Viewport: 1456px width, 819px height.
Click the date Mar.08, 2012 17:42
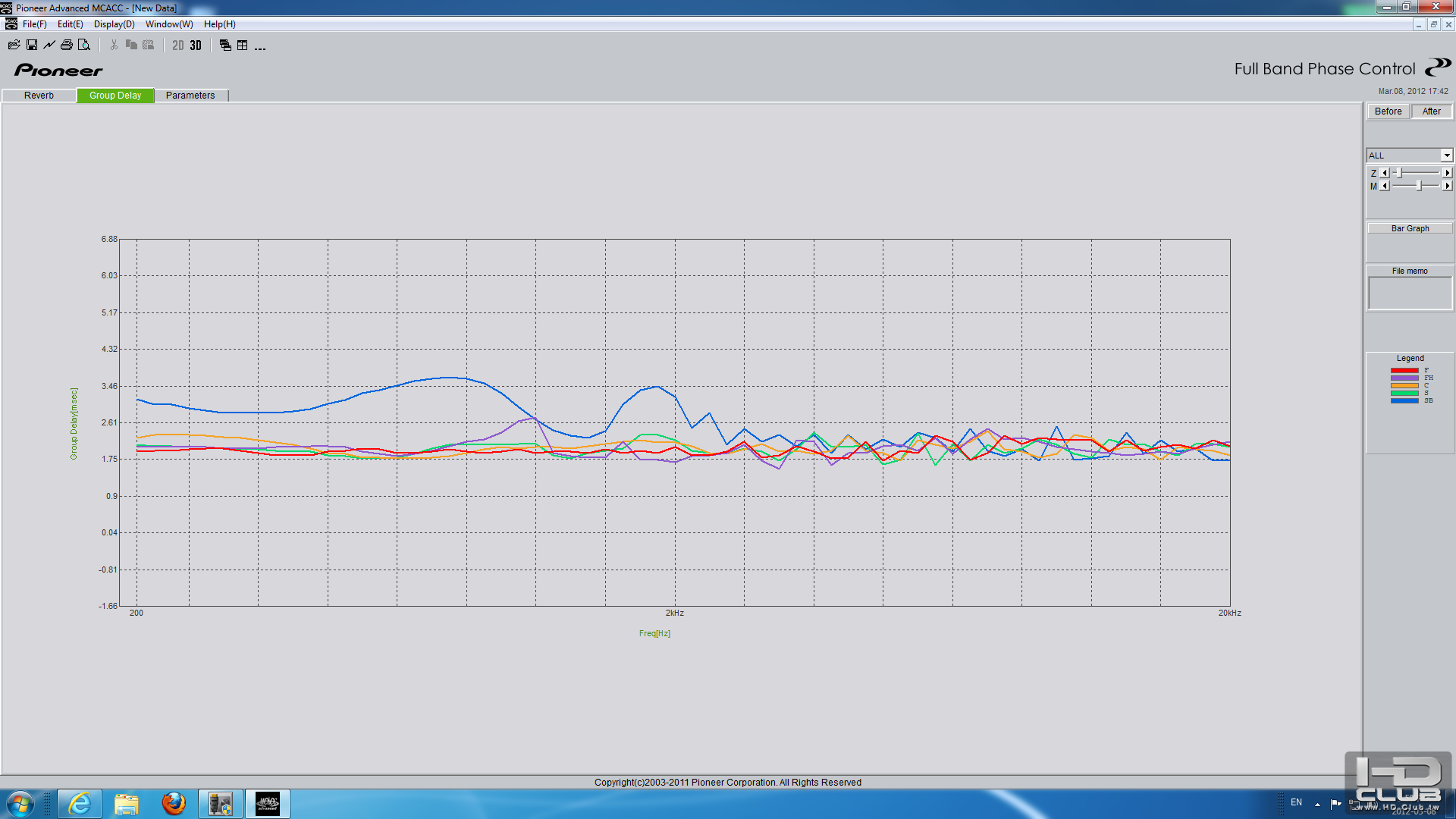click(1413, 91)
